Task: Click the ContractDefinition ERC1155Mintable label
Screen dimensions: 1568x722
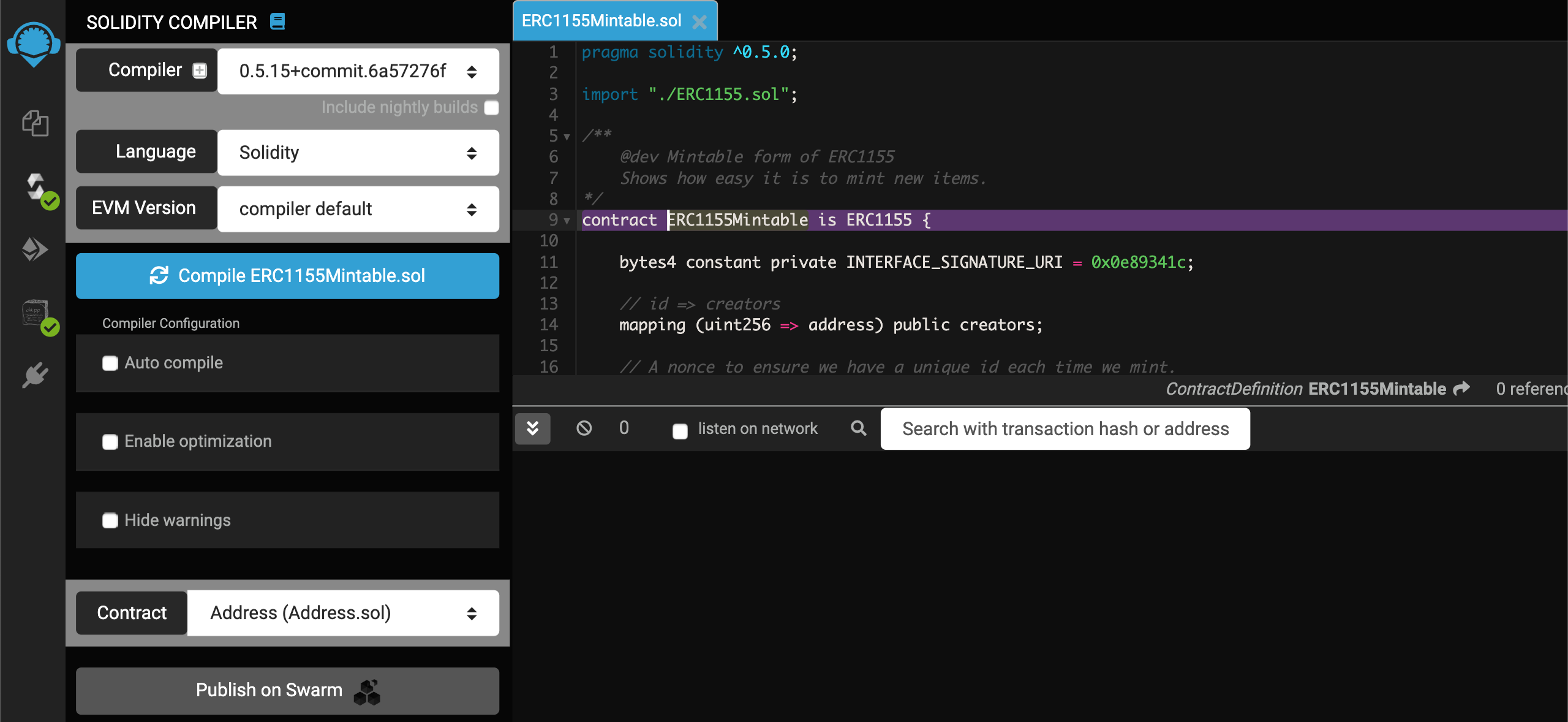Action: pos(1305,389)
